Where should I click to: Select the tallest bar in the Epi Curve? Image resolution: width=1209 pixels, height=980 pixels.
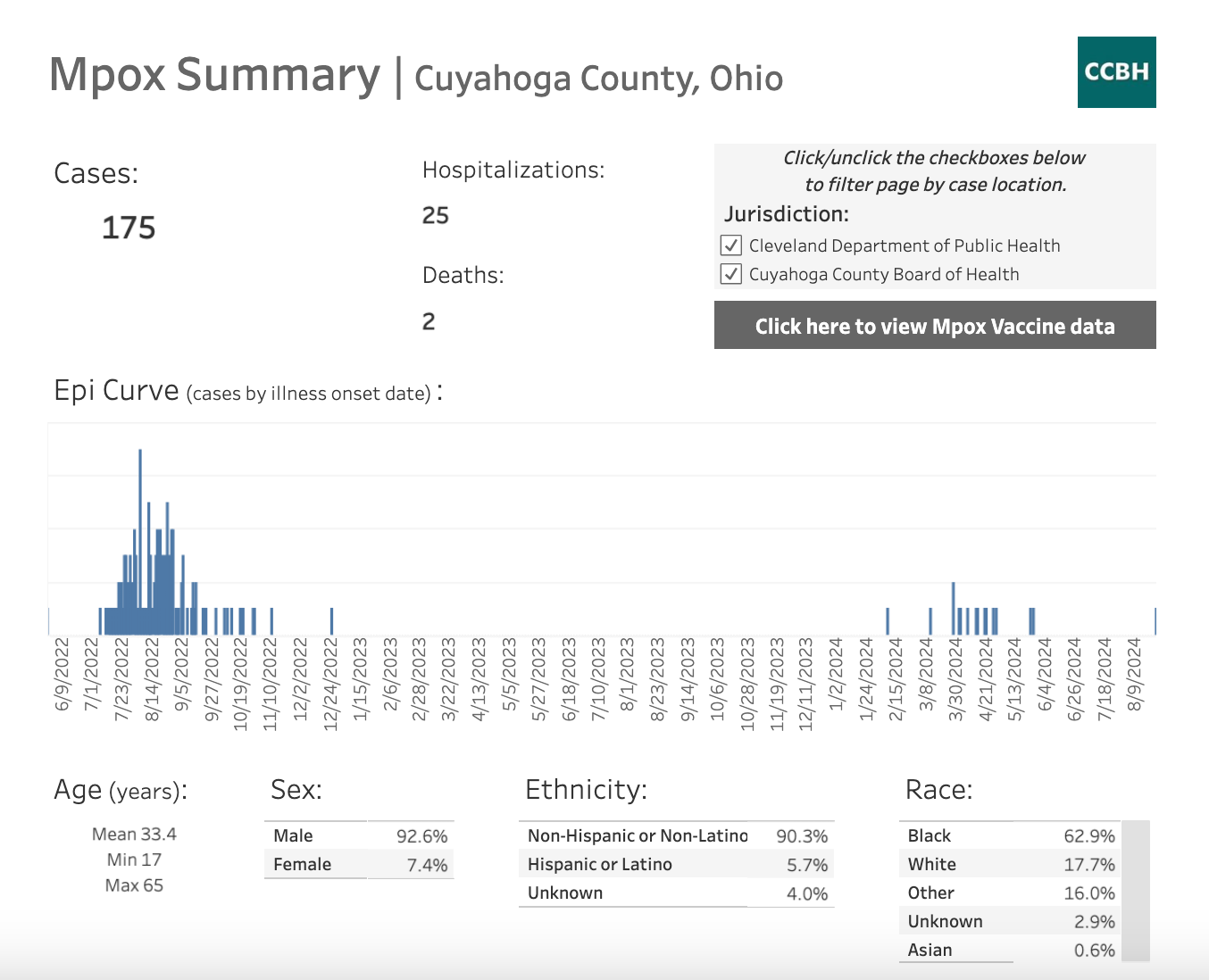pyautogui.click(x=140, y=536)
